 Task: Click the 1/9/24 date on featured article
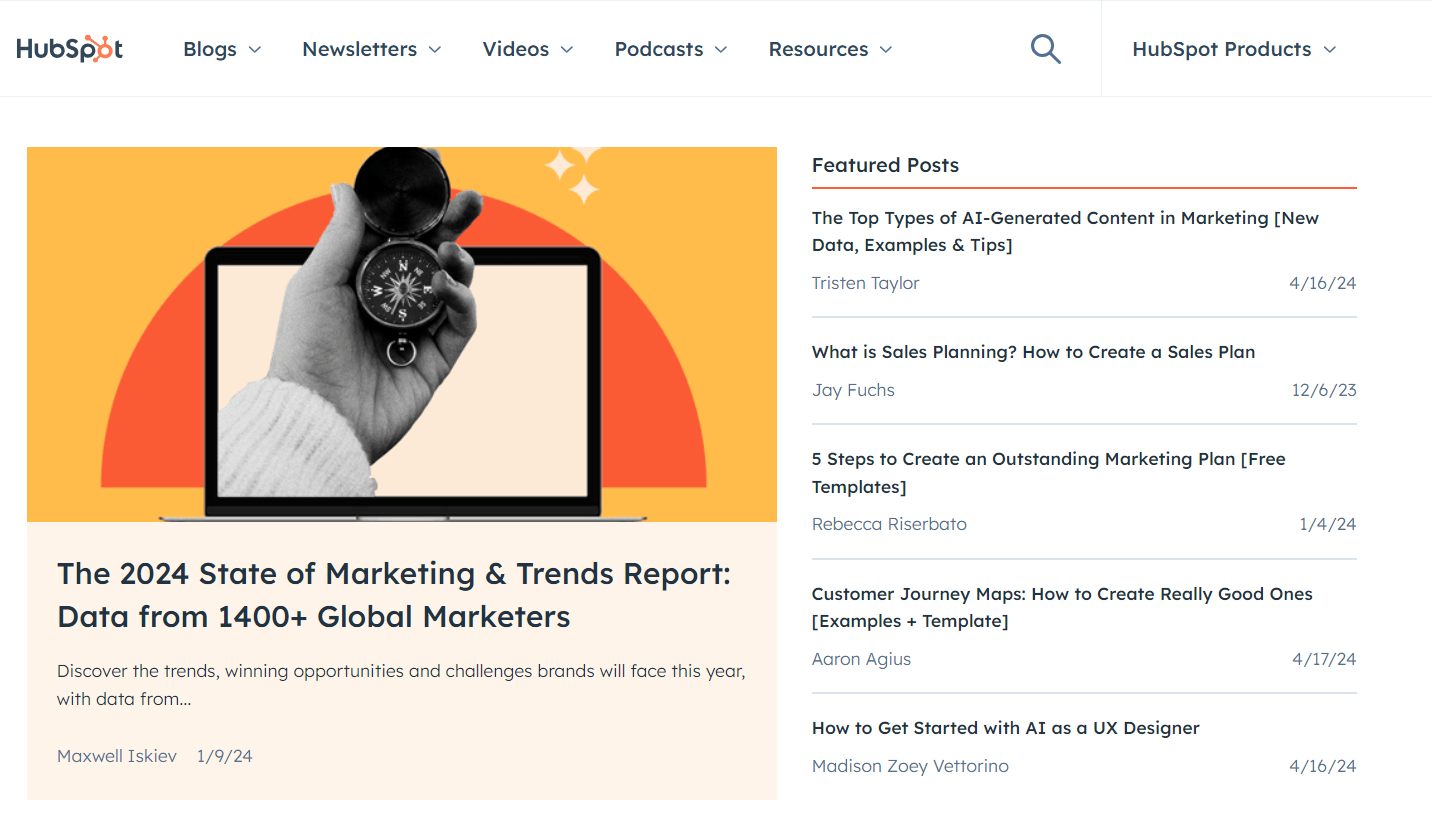point(224,756)
